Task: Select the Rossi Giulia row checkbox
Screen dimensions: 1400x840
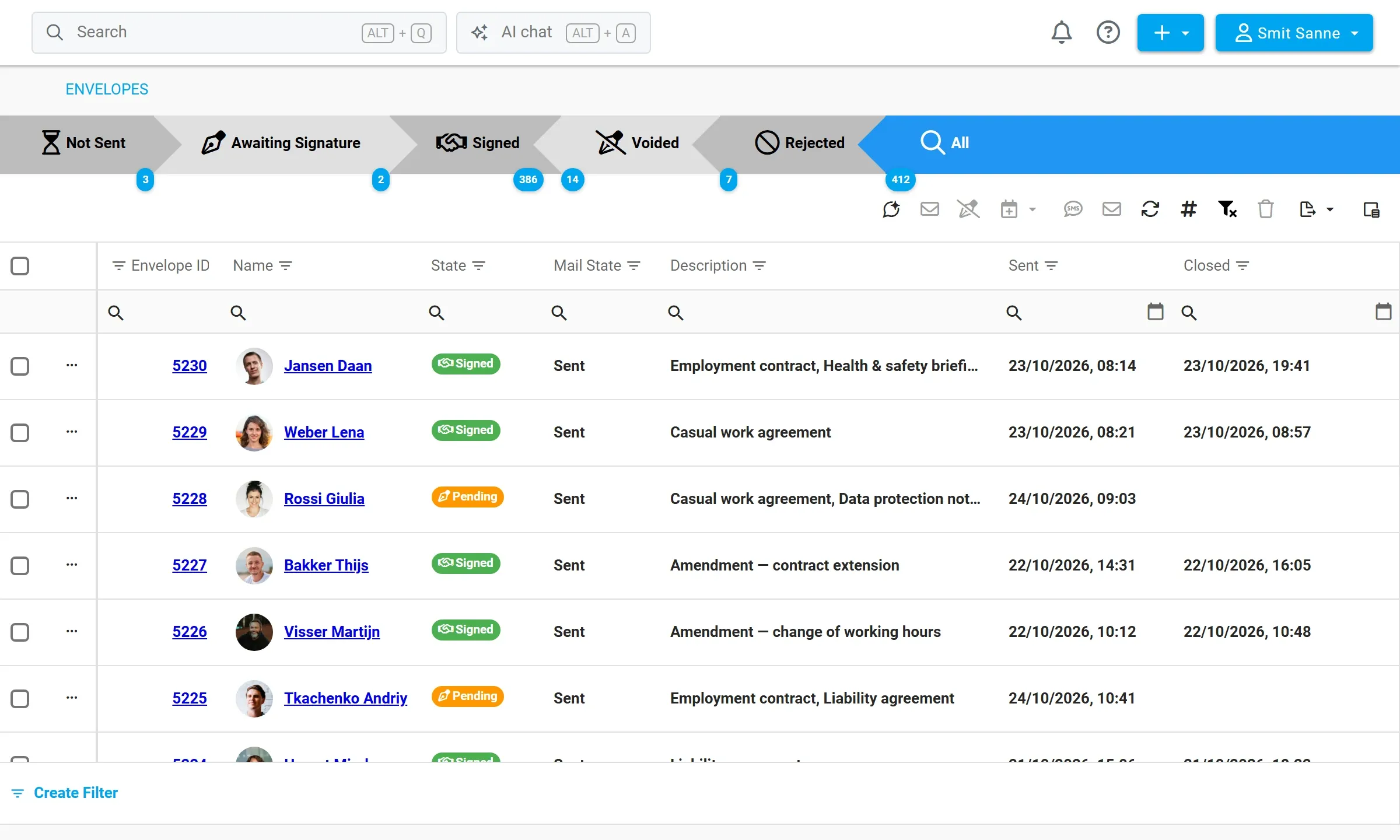Action: [x=20, y=499]
